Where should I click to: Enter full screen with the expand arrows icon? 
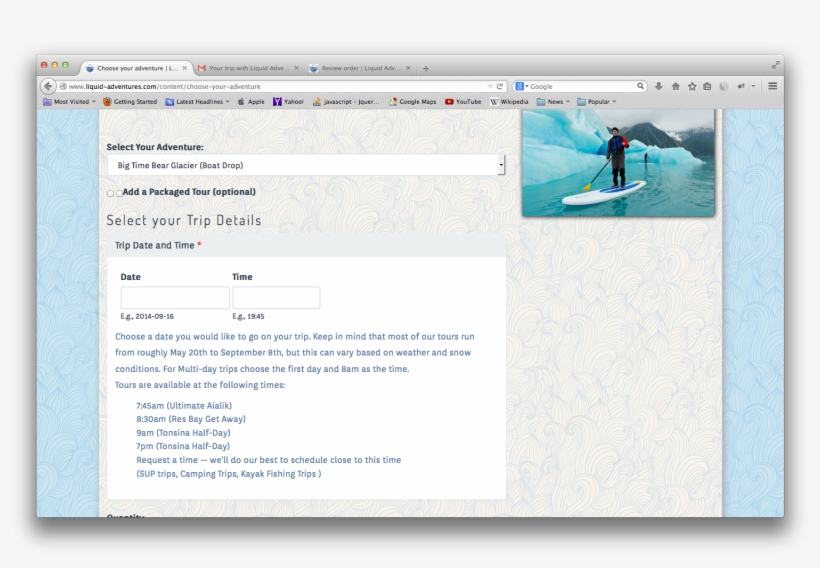click(776, 65)
